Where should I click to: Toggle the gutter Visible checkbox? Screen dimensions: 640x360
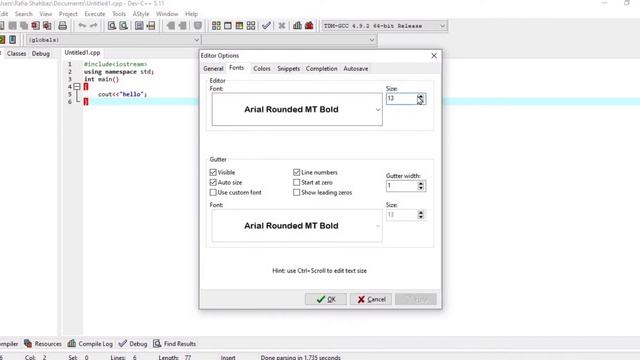click(x=213, y=172)
